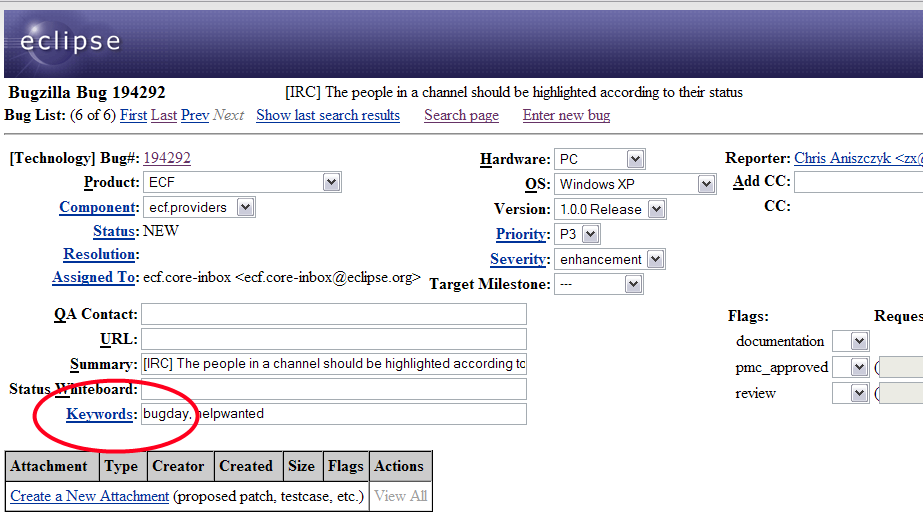Click the Bugzilla Bug 194292 heading
Viewport: 923px width, 513px height.
pyautogui.click(x=87, y=92)
